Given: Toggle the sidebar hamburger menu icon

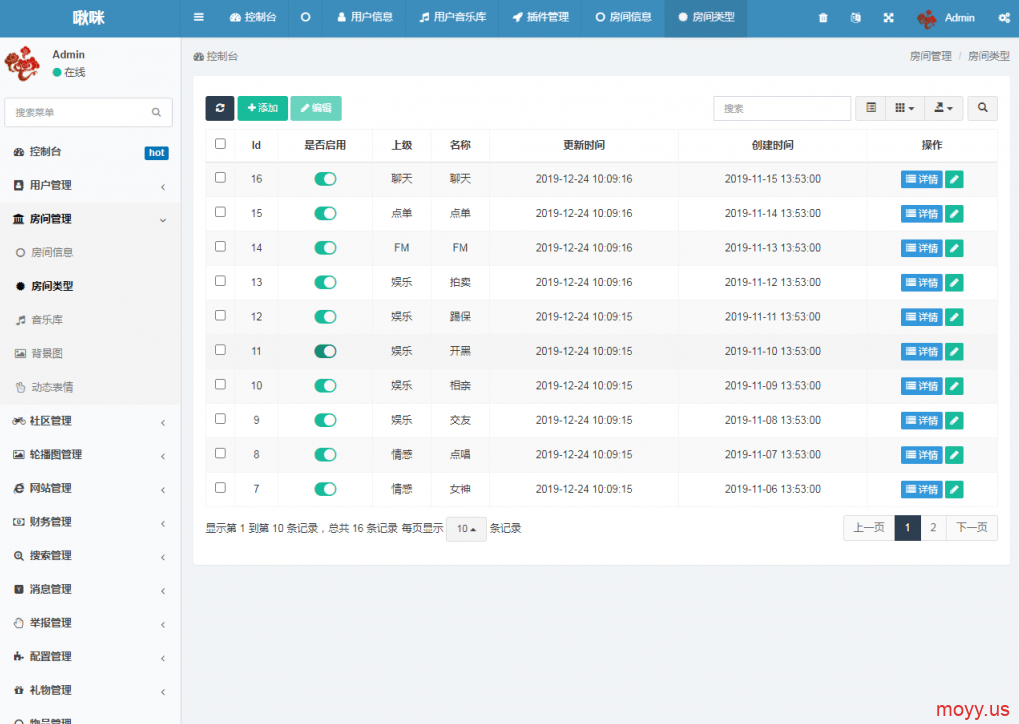Looking at the screenshot, I should pyautogui.click(x=199, y=18).
